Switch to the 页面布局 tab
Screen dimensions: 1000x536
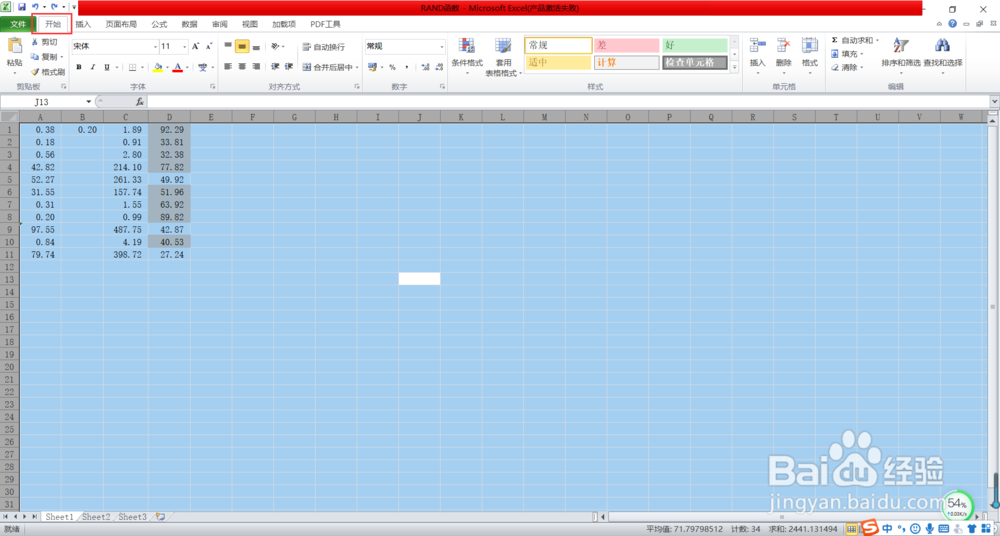[121, 24]
